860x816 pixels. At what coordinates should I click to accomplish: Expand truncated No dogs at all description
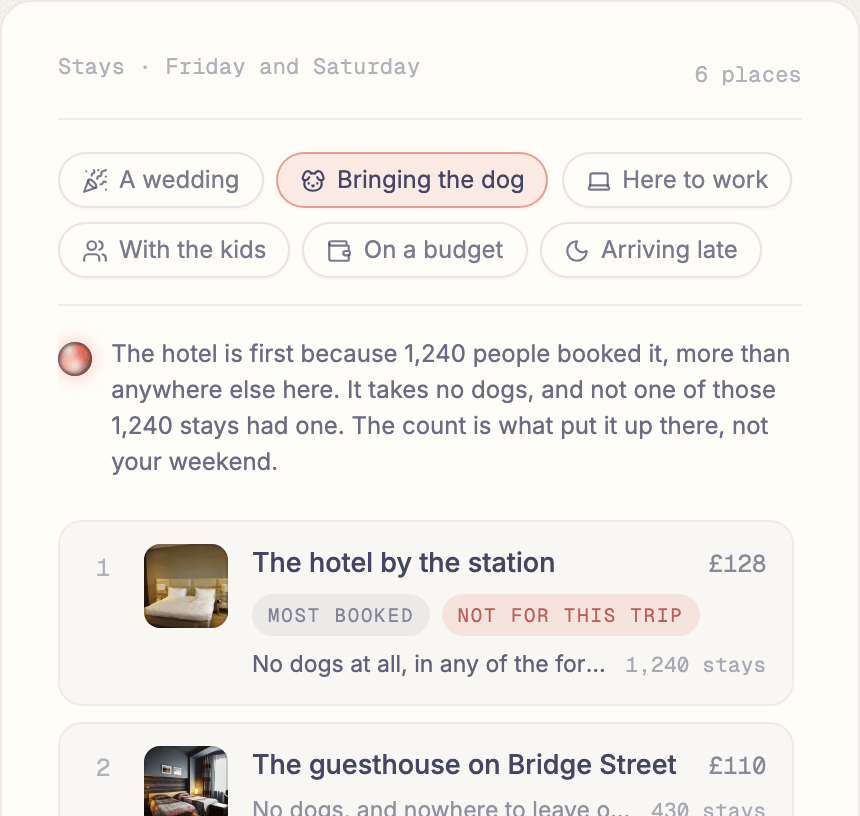point(429,664)
